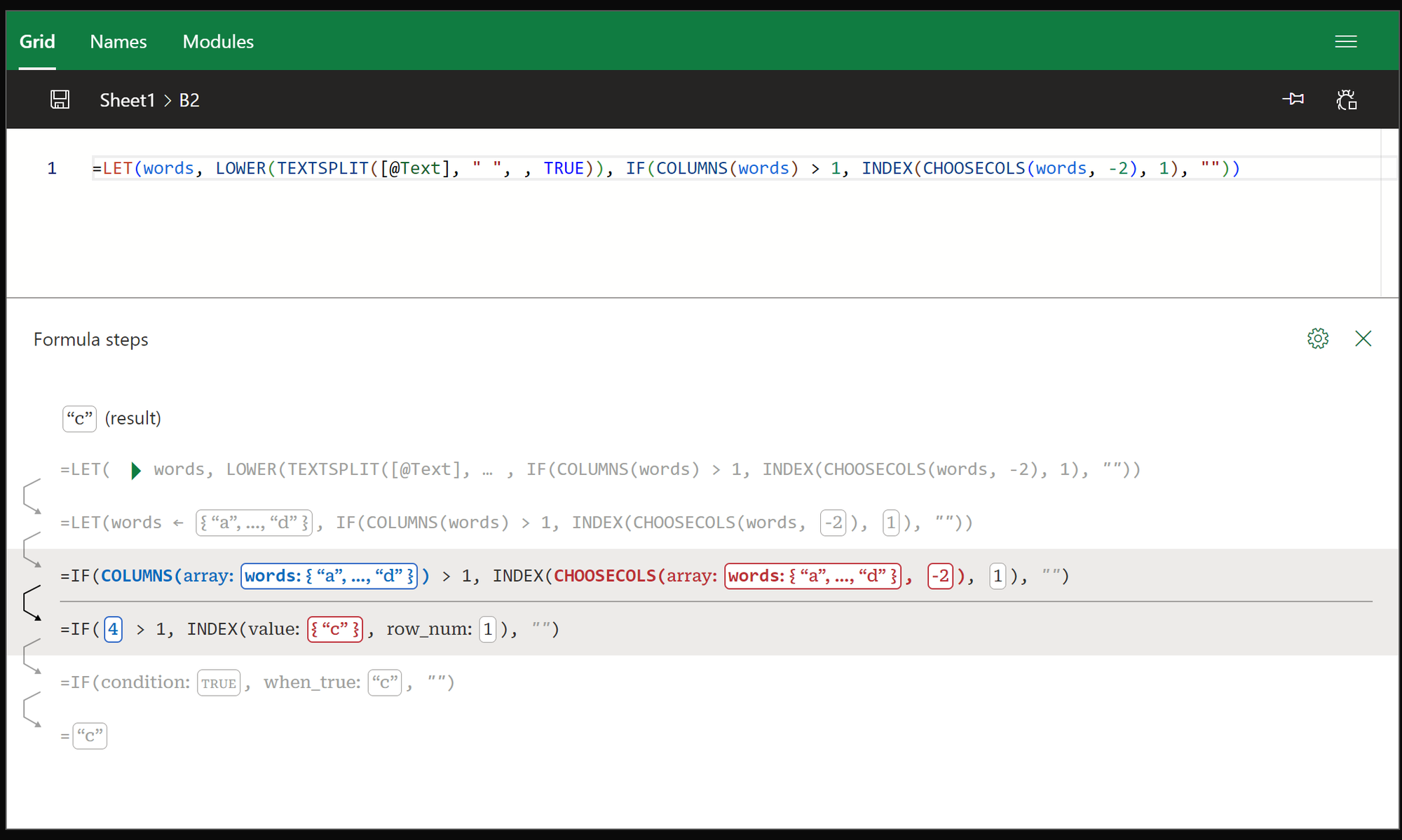
Task: Select the Sheet1 breadcrumb label
Action: [127, 100]
